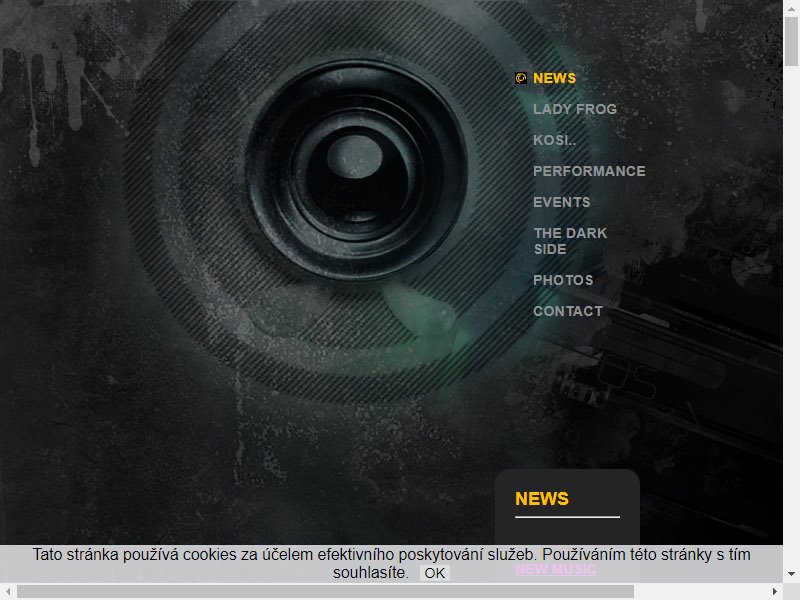The image size is (800, 600).
Task: Click the yellow NEWS heading in the panel
Action: (x=542, y=498)
